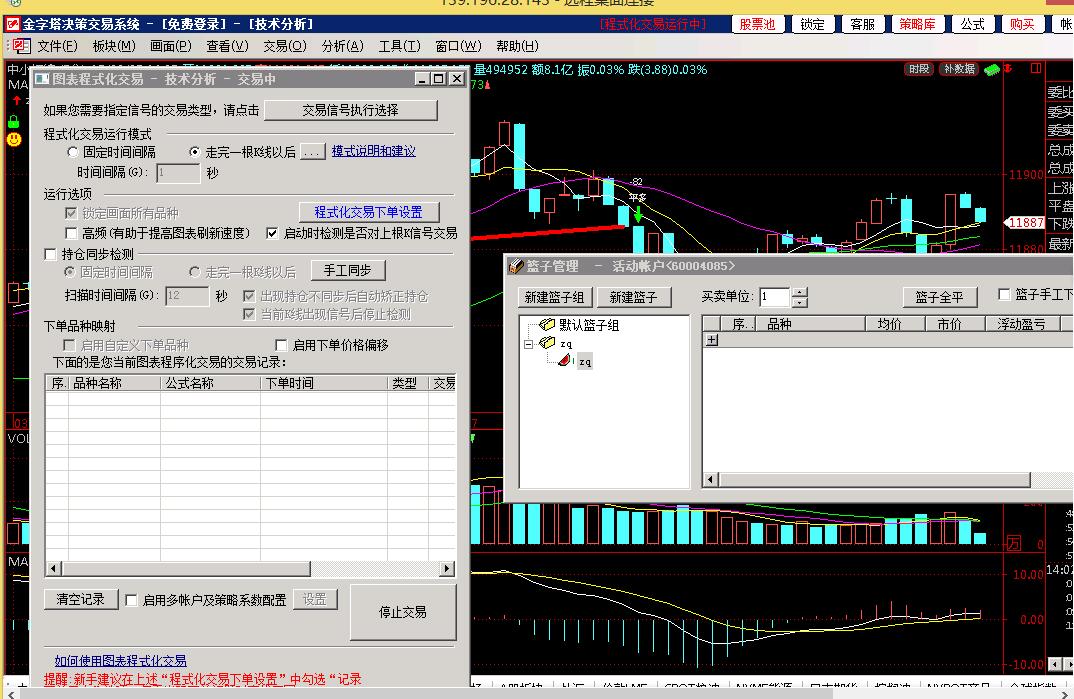Select the 默认篮子组 tree row
1074x699 pixels.
[589, 325]
